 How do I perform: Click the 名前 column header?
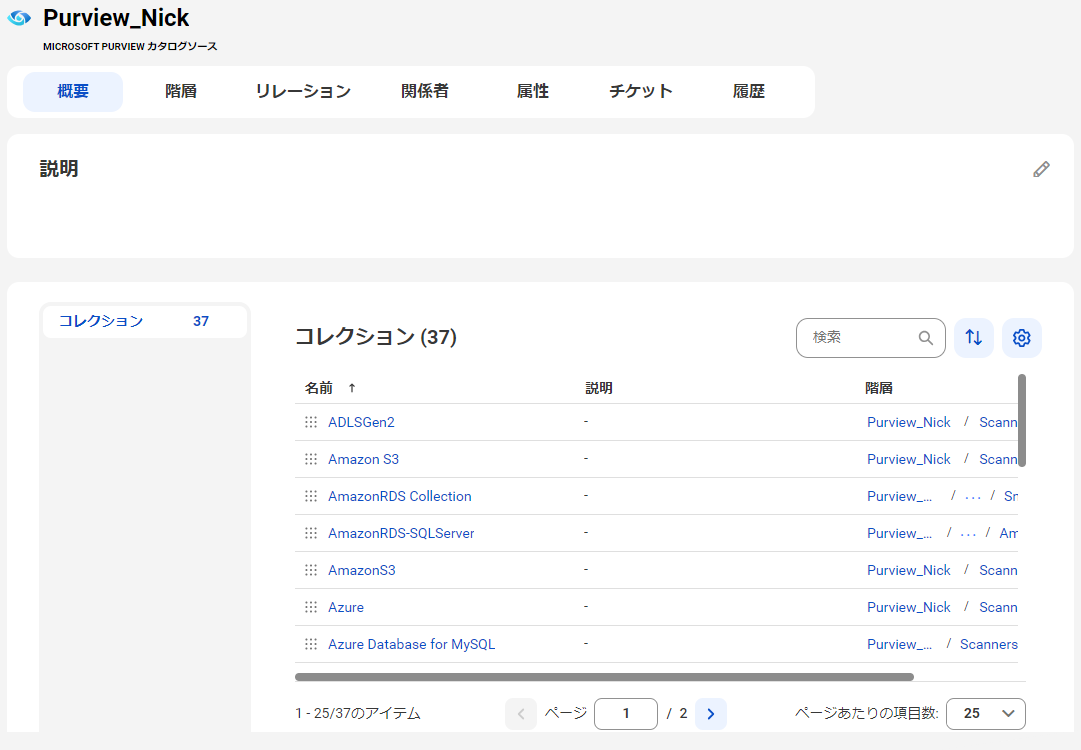click(x=319, y=388)
